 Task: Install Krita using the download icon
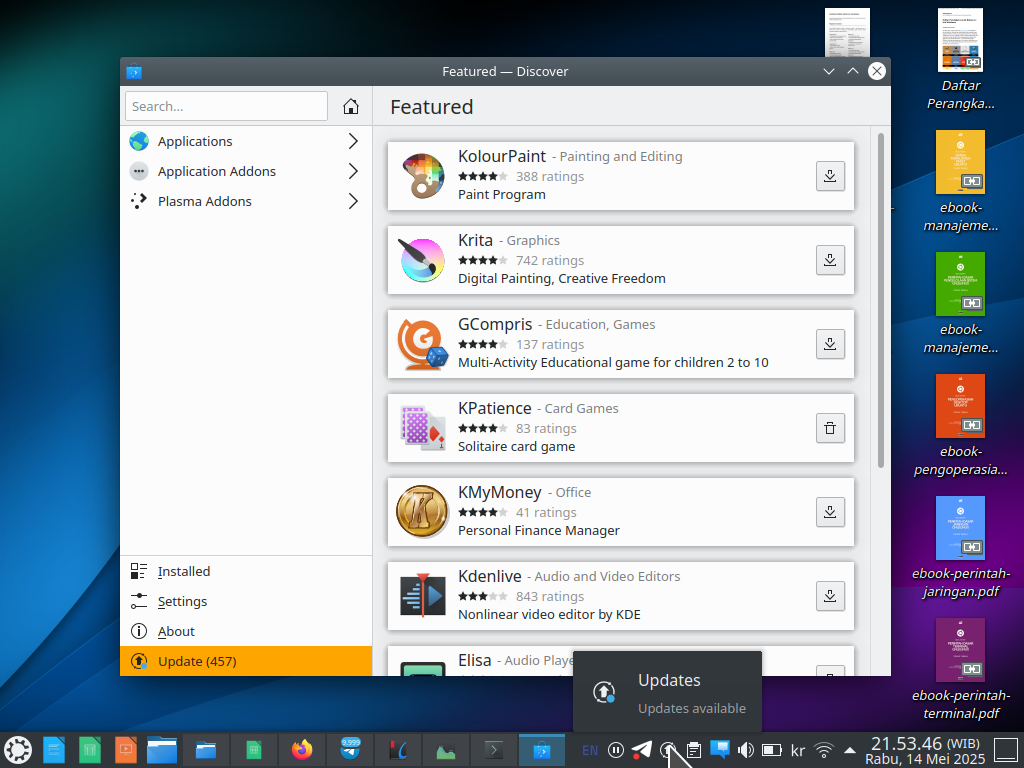tap(830, 260)
